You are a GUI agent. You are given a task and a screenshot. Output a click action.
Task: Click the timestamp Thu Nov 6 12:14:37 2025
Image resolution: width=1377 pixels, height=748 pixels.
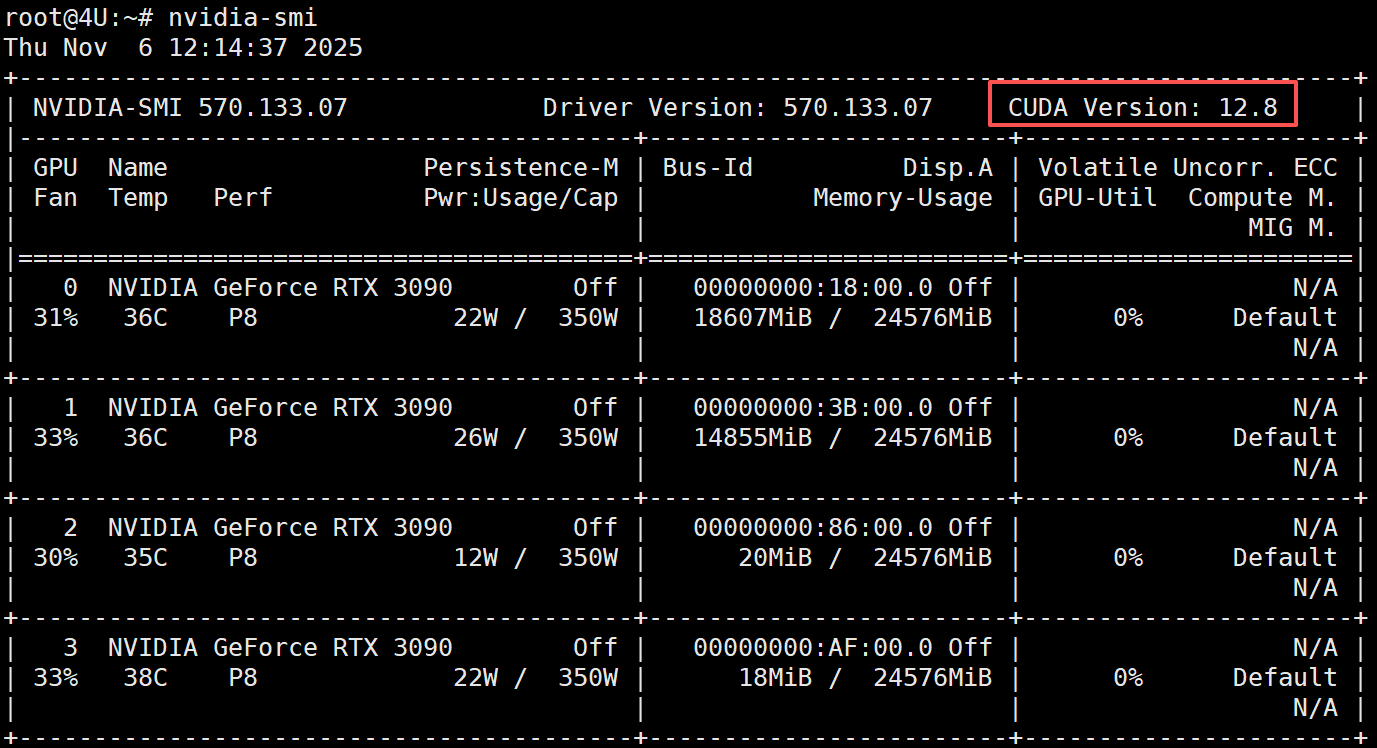click(x=184, y=47)
